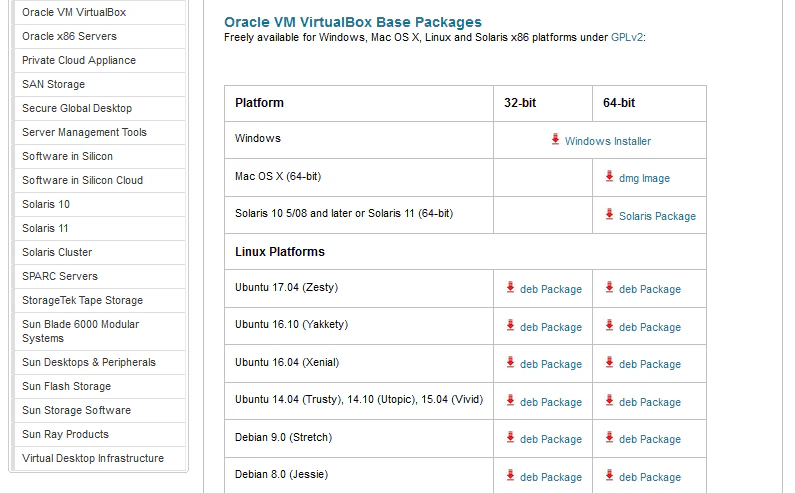This screenshot has width=795, height=493.
Task: Open Sun Desktops & Peripherals entry
Action: (x=100, y=363)
